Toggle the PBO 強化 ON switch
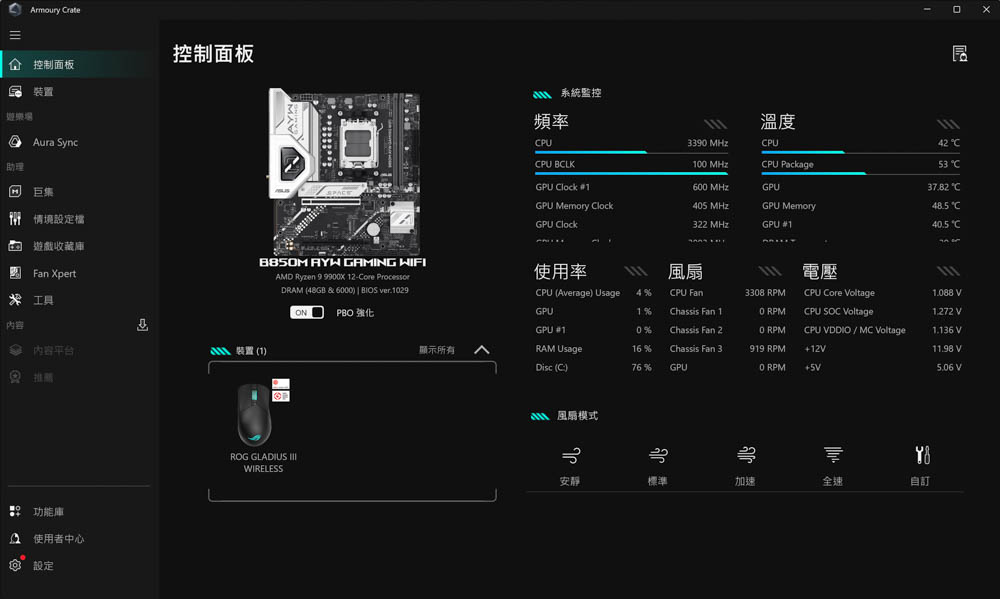This screenshot has width=1000, height=599. (x=307, y=313)
